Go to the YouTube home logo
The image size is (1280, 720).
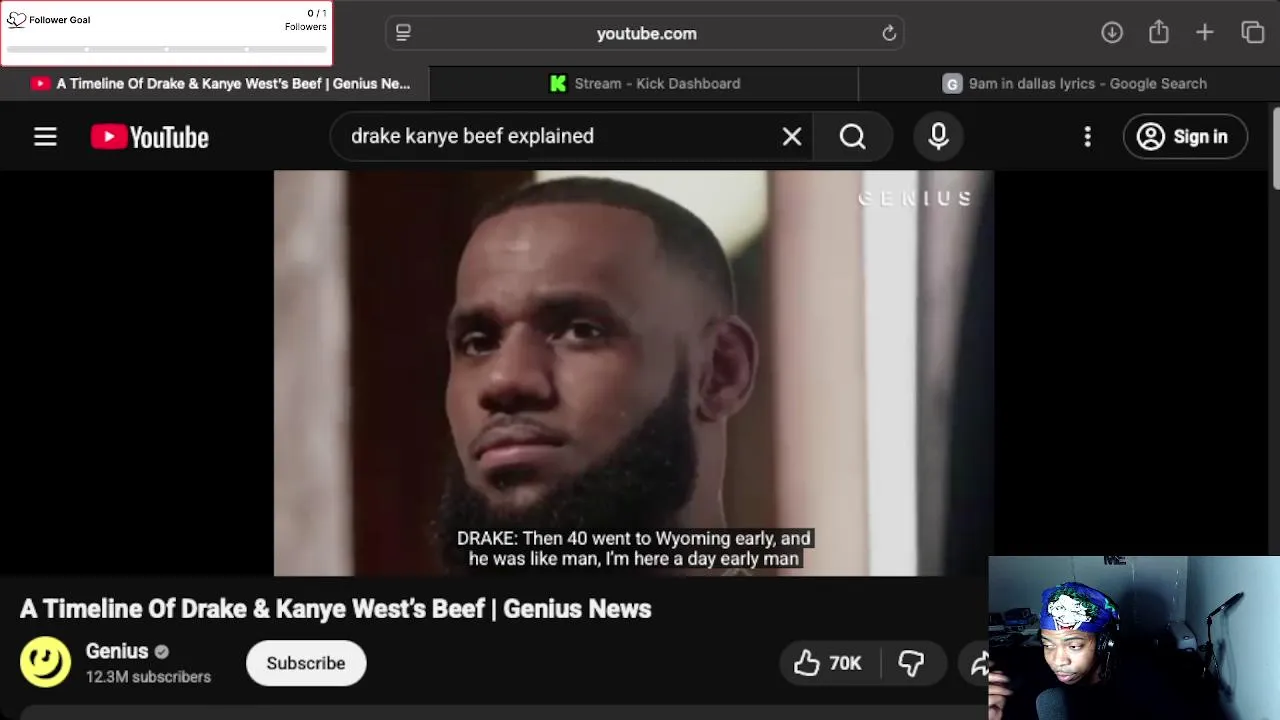pyautogui.click(x=150, y=137)
